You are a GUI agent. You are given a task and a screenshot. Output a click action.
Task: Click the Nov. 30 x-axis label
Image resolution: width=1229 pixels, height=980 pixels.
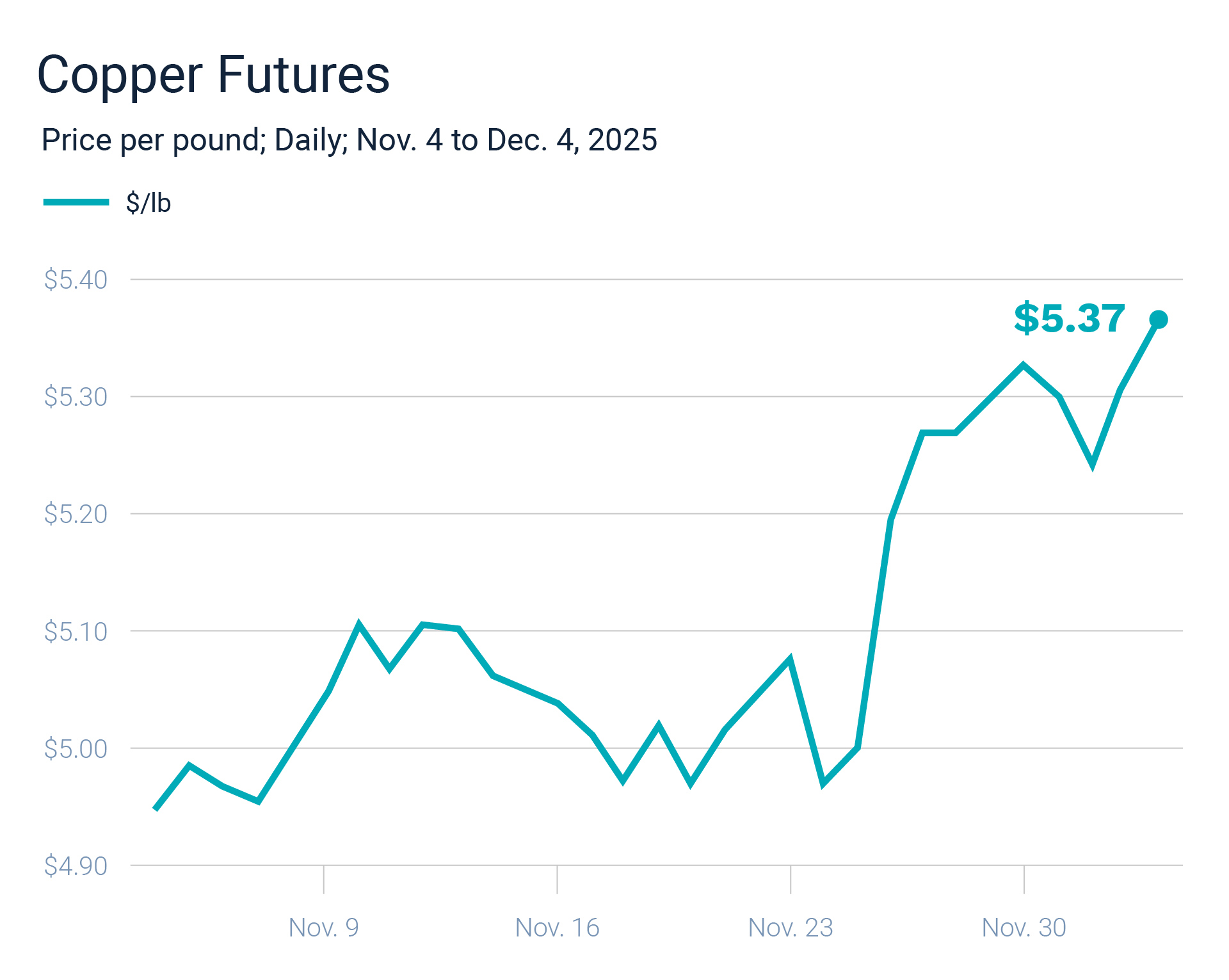click(1024, 927)
